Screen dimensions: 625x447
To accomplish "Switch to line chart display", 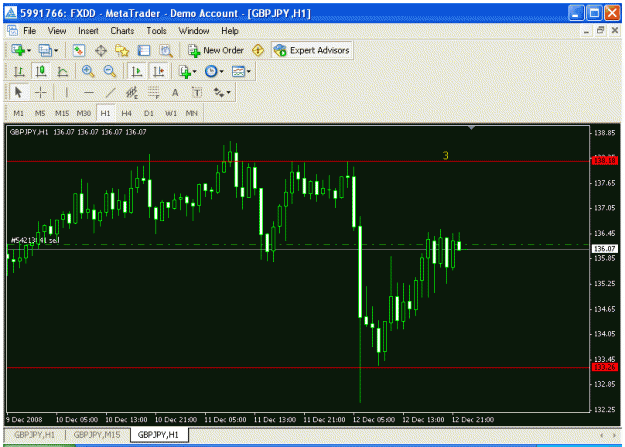I will pos(63,72).
